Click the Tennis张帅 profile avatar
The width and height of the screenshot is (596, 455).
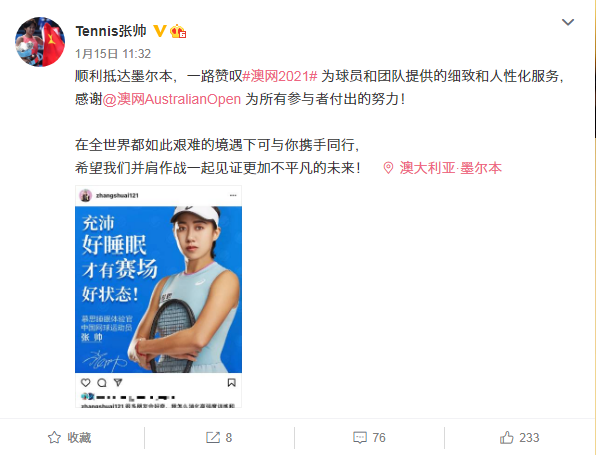40,42
